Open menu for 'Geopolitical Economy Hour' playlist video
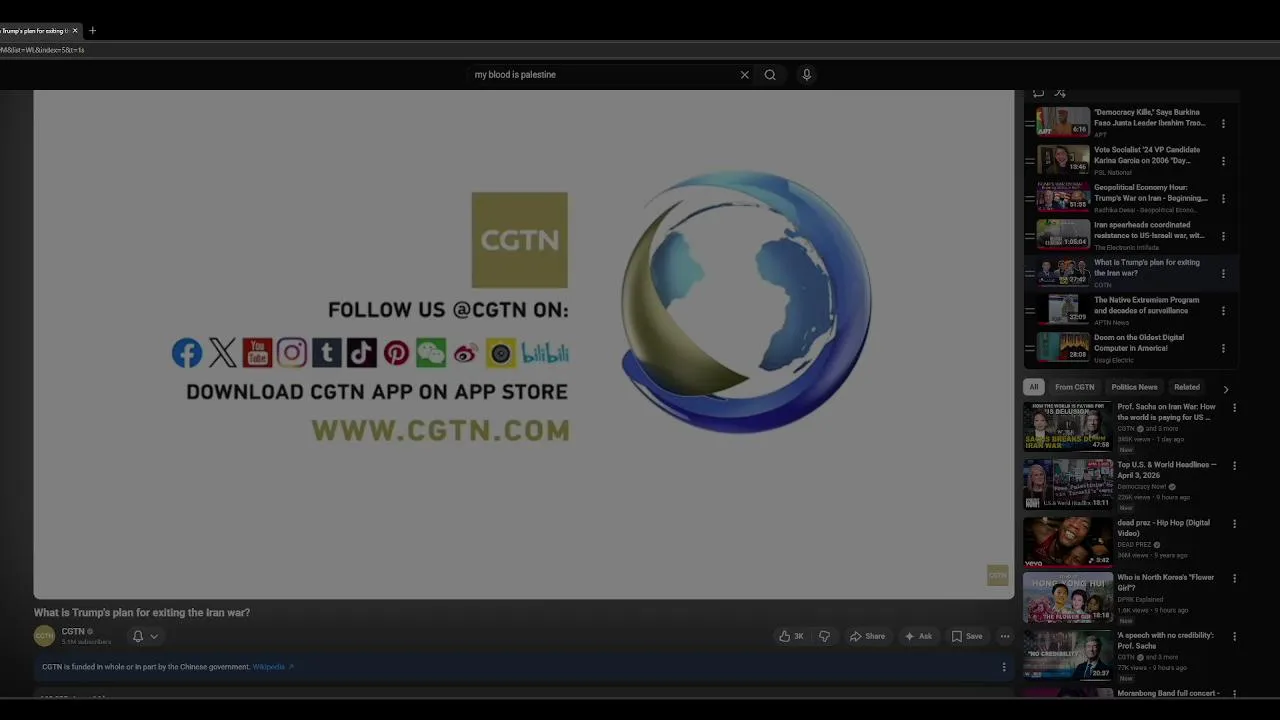1280x720 pixels. (x=1223, y=199)
